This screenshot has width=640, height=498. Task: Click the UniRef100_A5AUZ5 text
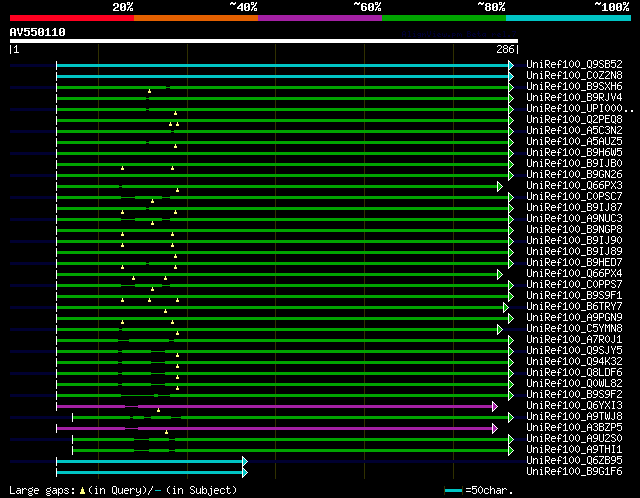point(574,142)
